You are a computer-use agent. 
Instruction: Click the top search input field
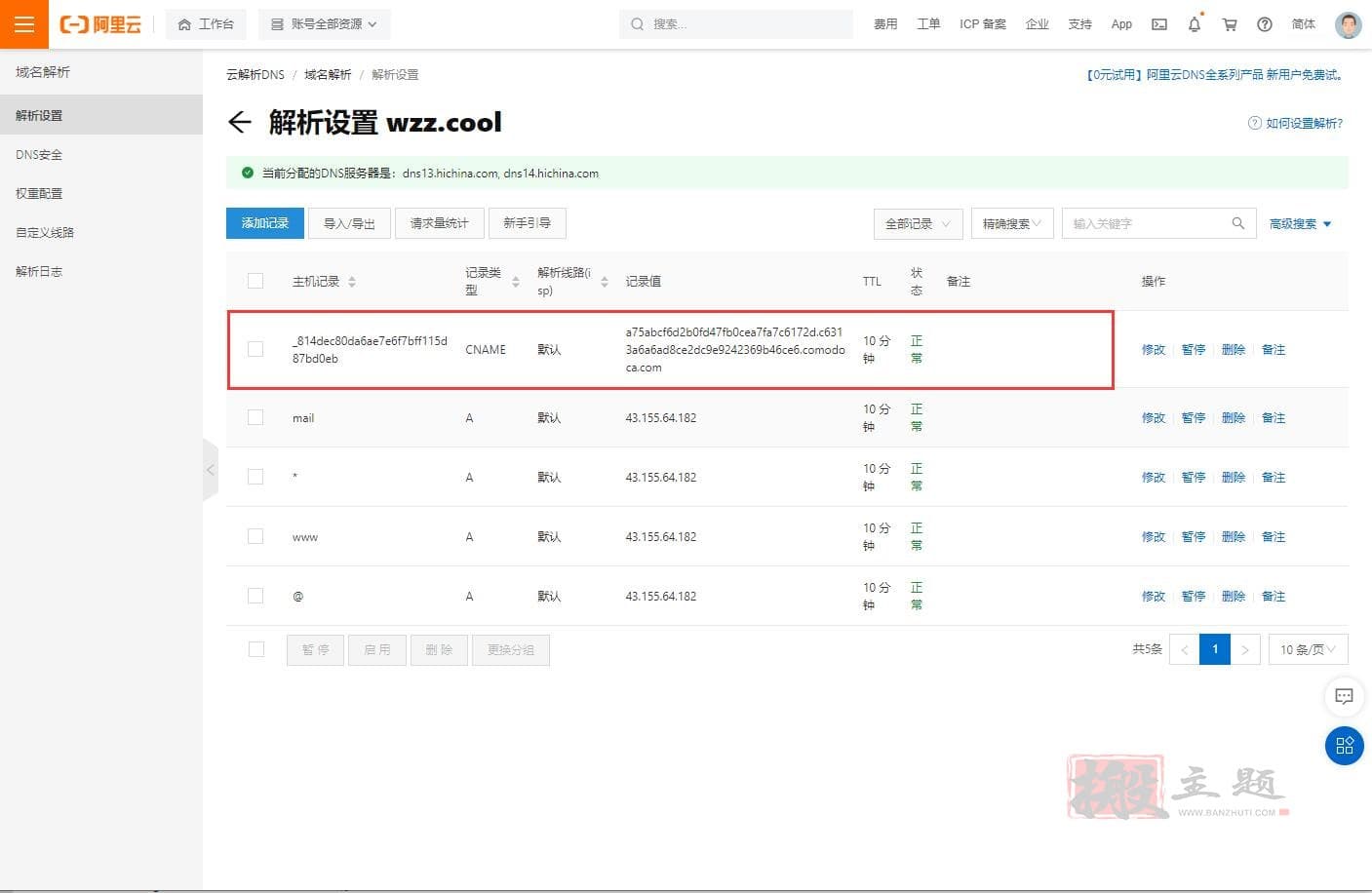[x=736, y=24]
